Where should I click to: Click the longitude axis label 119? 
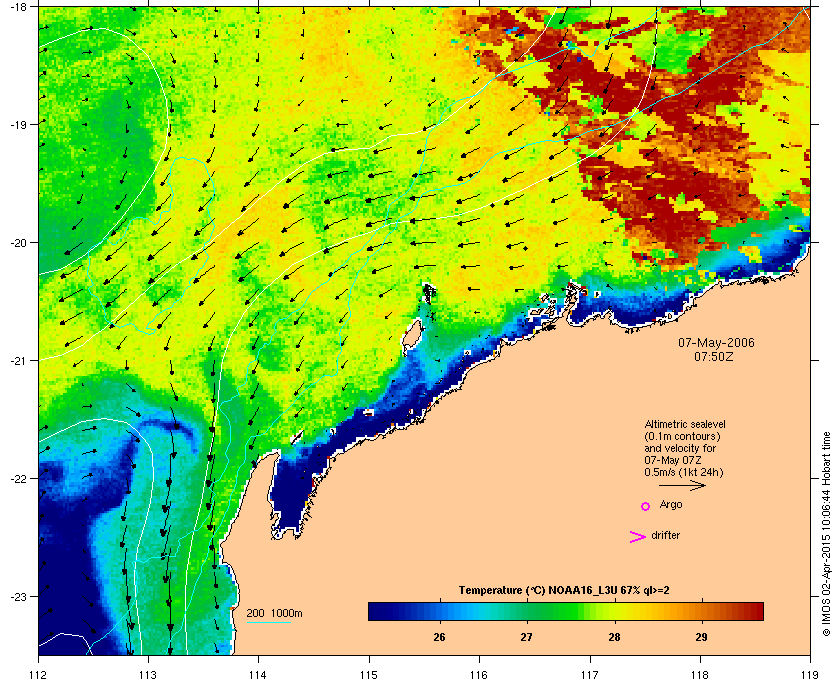[810, 675]
